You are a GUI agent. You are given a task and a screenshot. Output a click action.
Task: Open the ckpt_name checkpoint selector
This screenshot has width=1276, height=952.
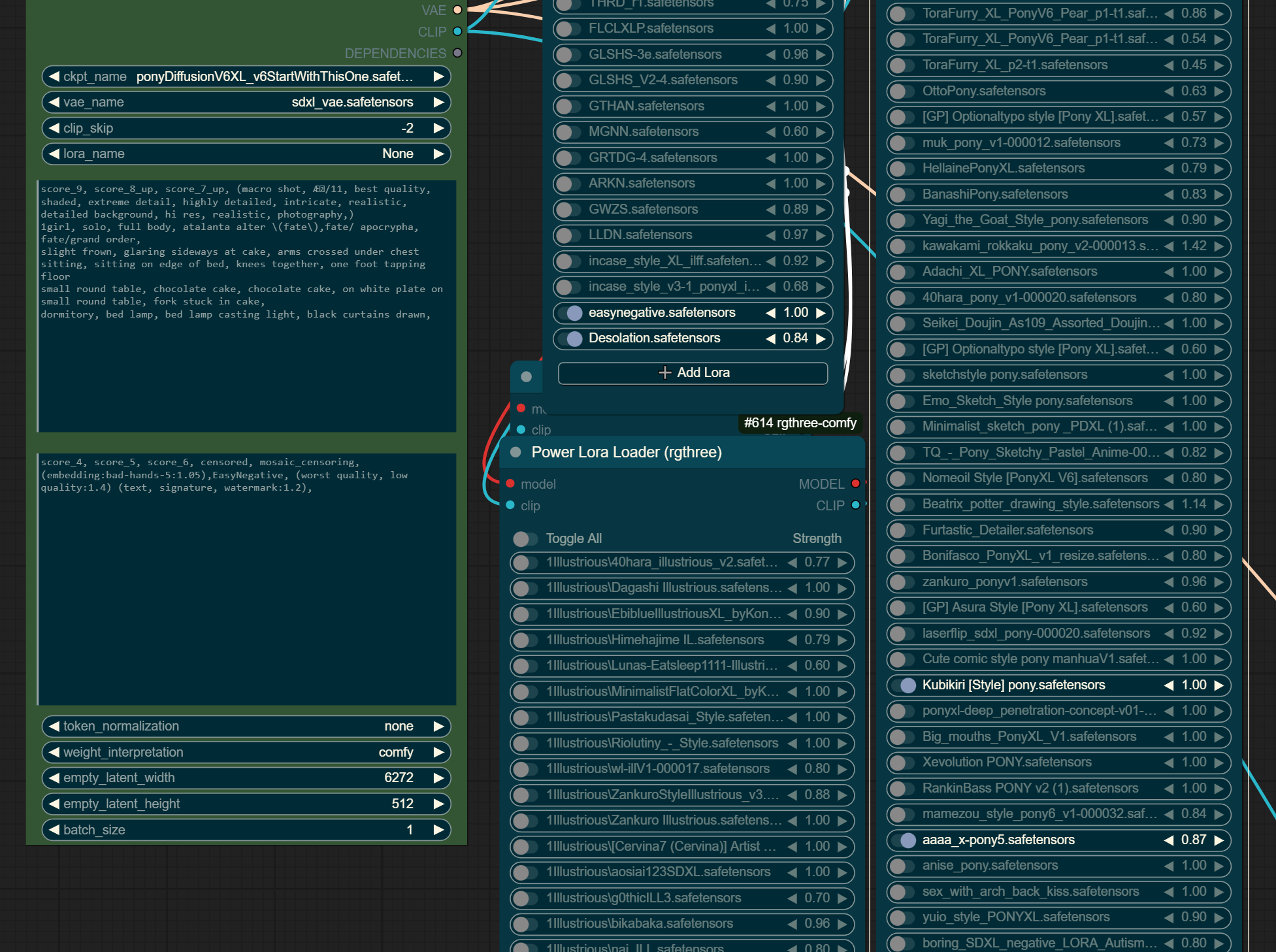coord(246,76)
